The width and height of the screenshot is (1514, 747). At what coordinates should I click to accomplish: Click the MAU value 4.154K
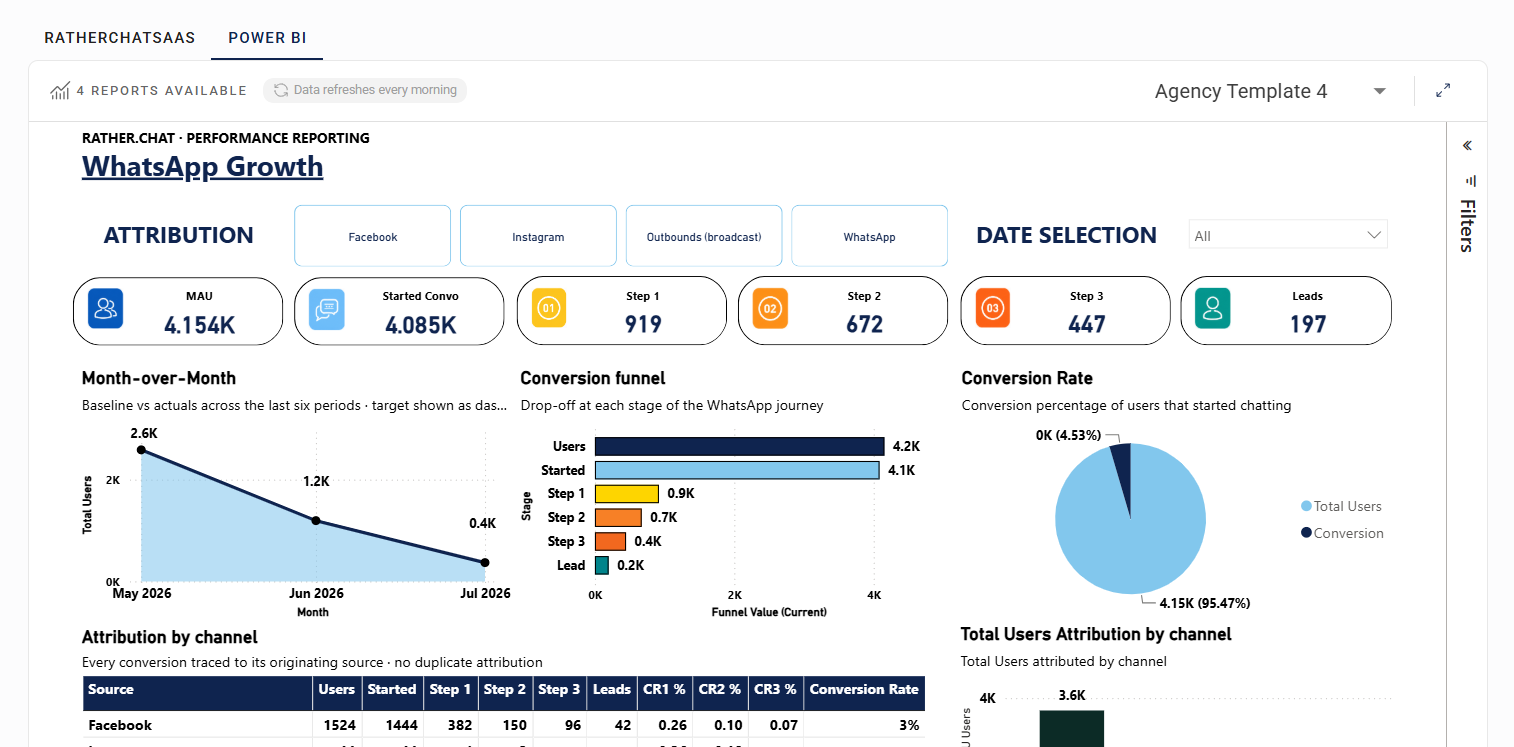[x=199, y=324]
